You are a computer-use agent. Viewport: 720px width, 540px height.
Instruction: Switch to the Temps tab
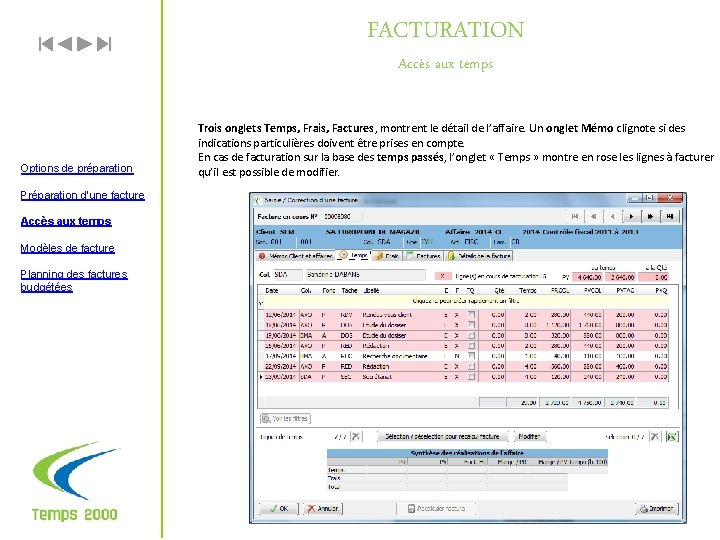pos(354,255)
